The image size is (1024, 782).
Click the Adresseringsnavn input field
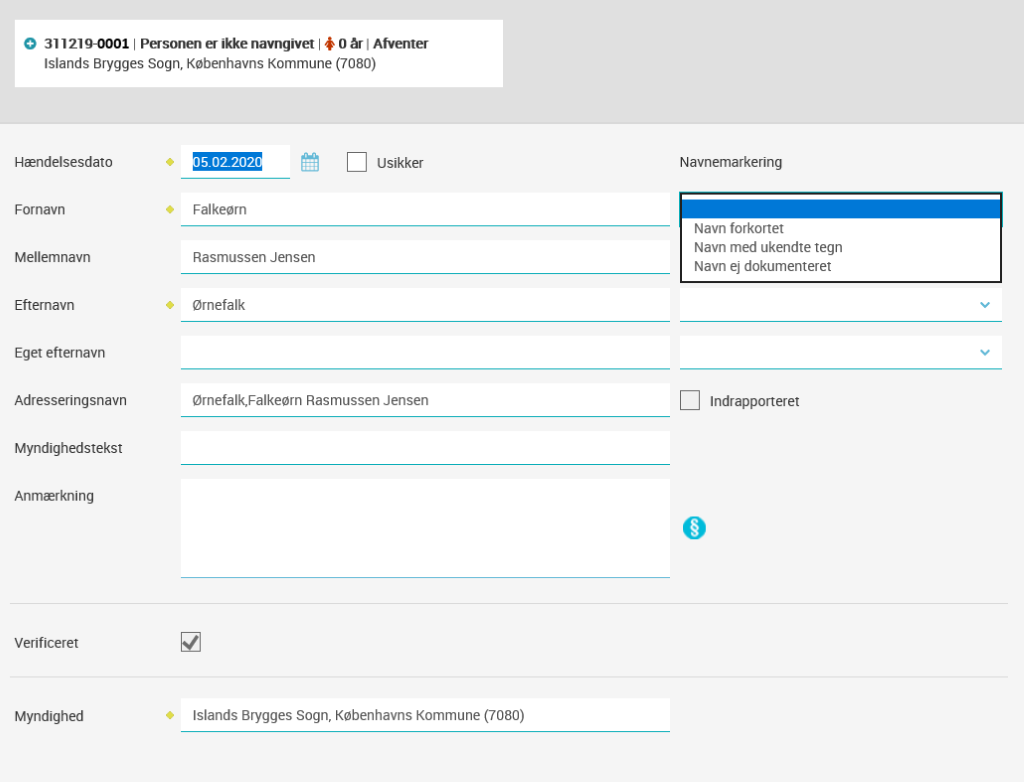(x=425, y=400)
